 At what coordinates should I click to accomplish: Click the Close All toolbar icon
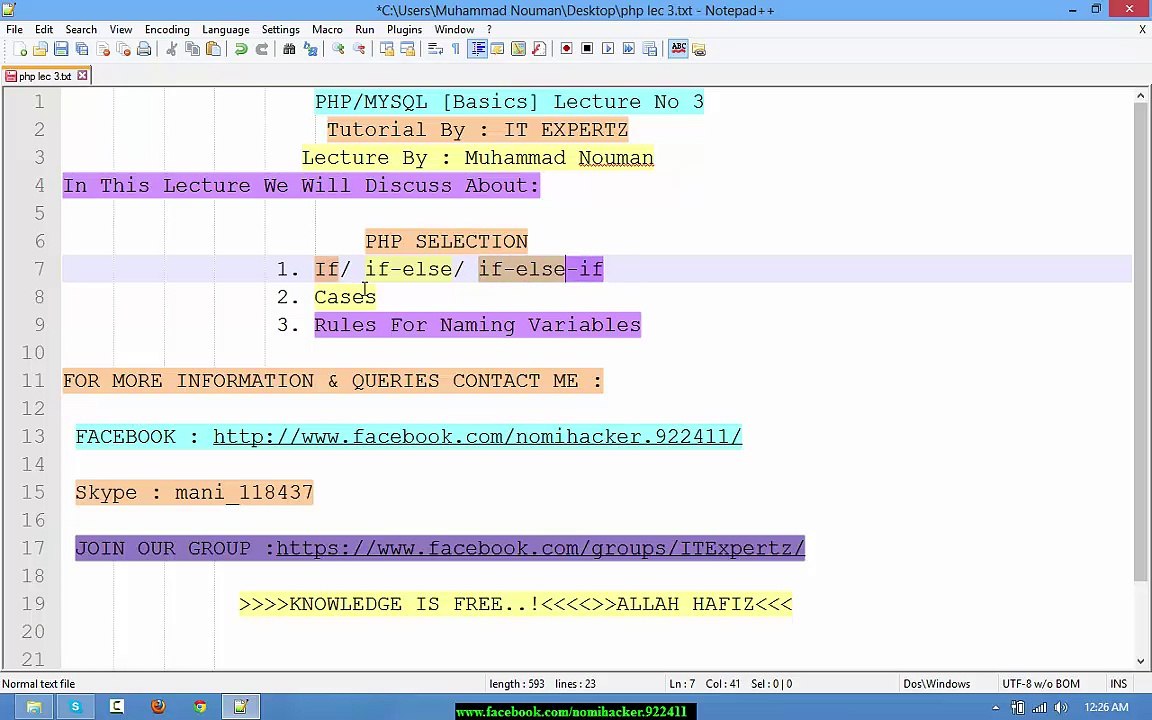pos(123,49)
